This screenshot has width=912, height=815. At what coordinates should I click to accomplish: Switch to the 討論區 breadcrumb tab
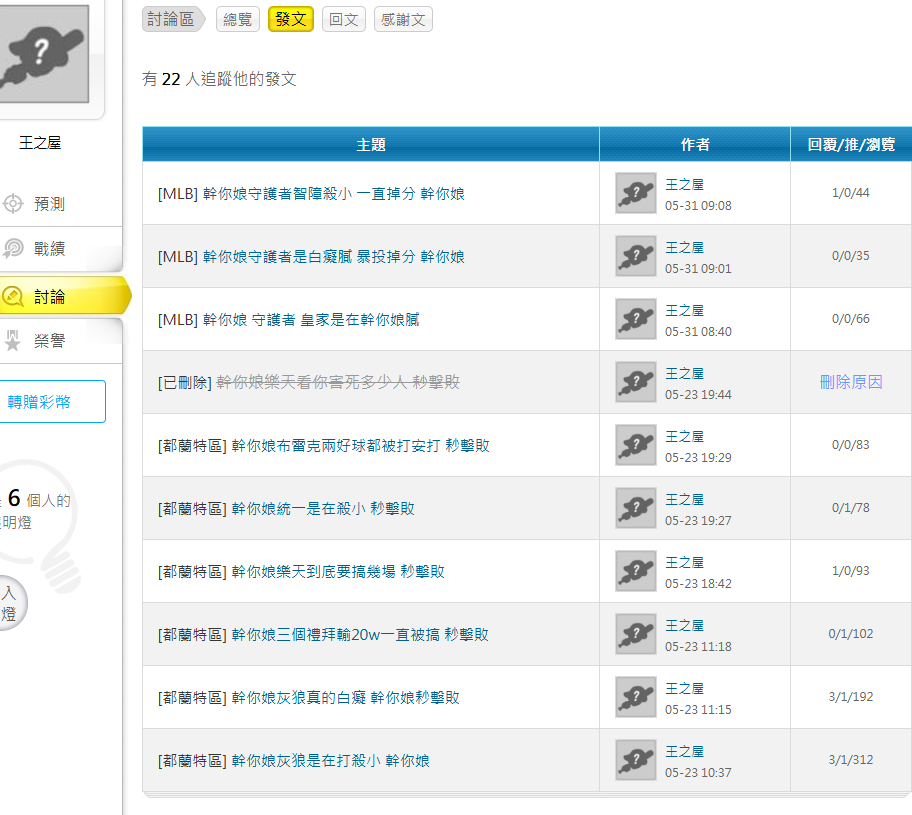click(x=173, y=19)
